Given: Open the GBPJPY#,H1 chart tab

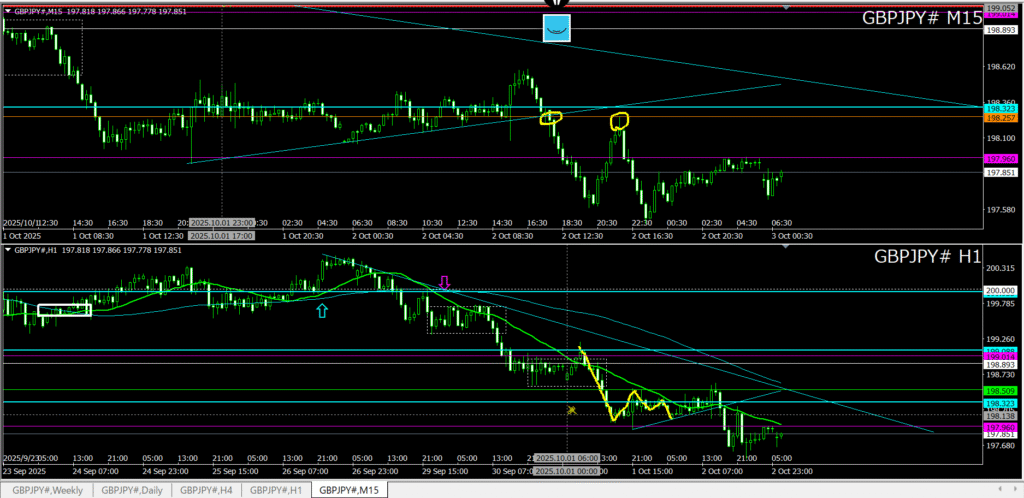Looking at the screenshot, I should coord(277,489).
